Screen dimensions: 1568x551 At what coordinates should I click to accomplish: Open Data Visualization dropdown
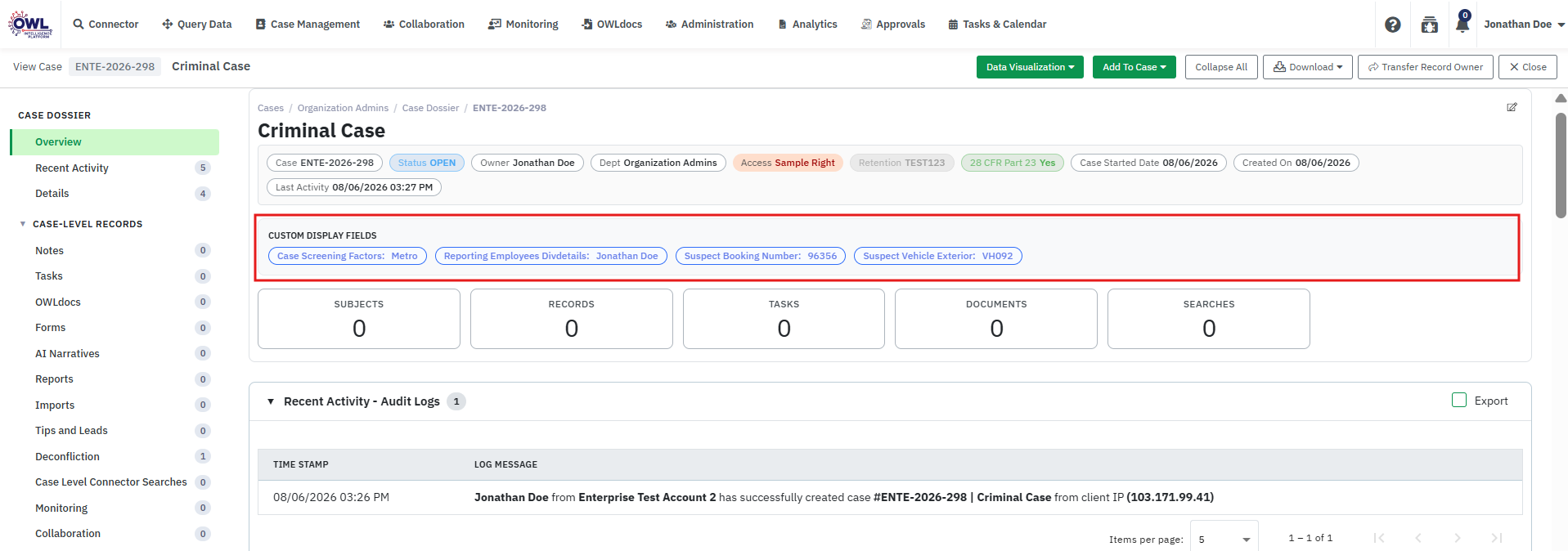(x=1030, y=67)
